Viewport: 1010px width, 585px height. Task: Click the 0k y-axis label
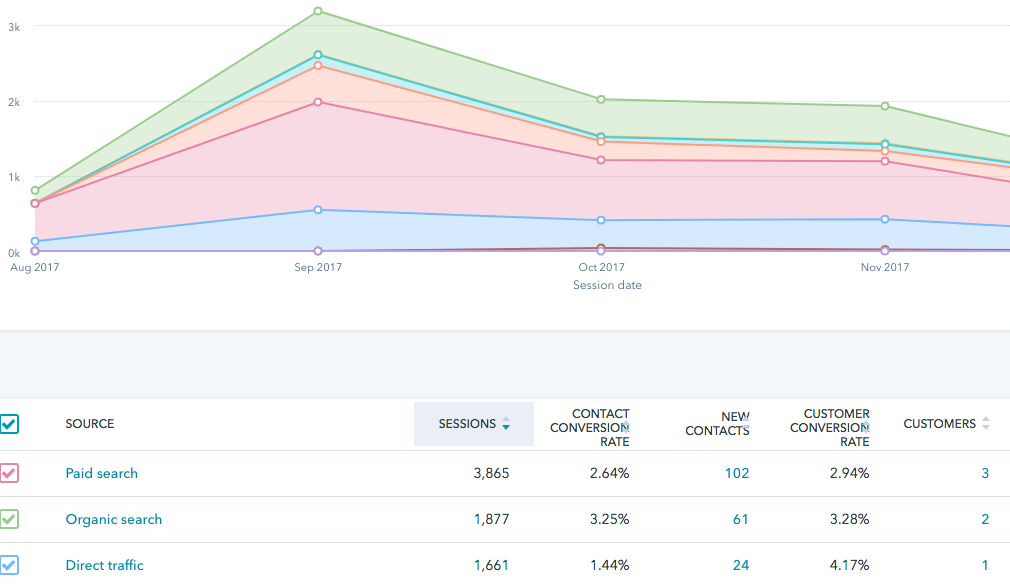click(x=14, y=253)
